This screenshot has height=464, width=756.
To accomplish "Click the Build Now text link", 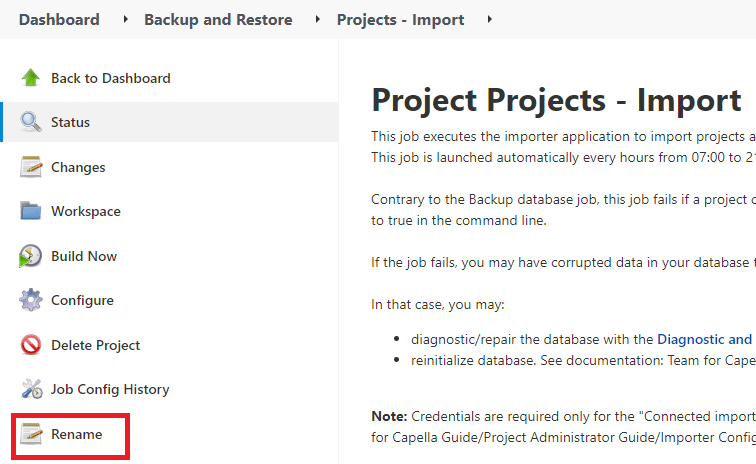I will click(x=84, y=256).
